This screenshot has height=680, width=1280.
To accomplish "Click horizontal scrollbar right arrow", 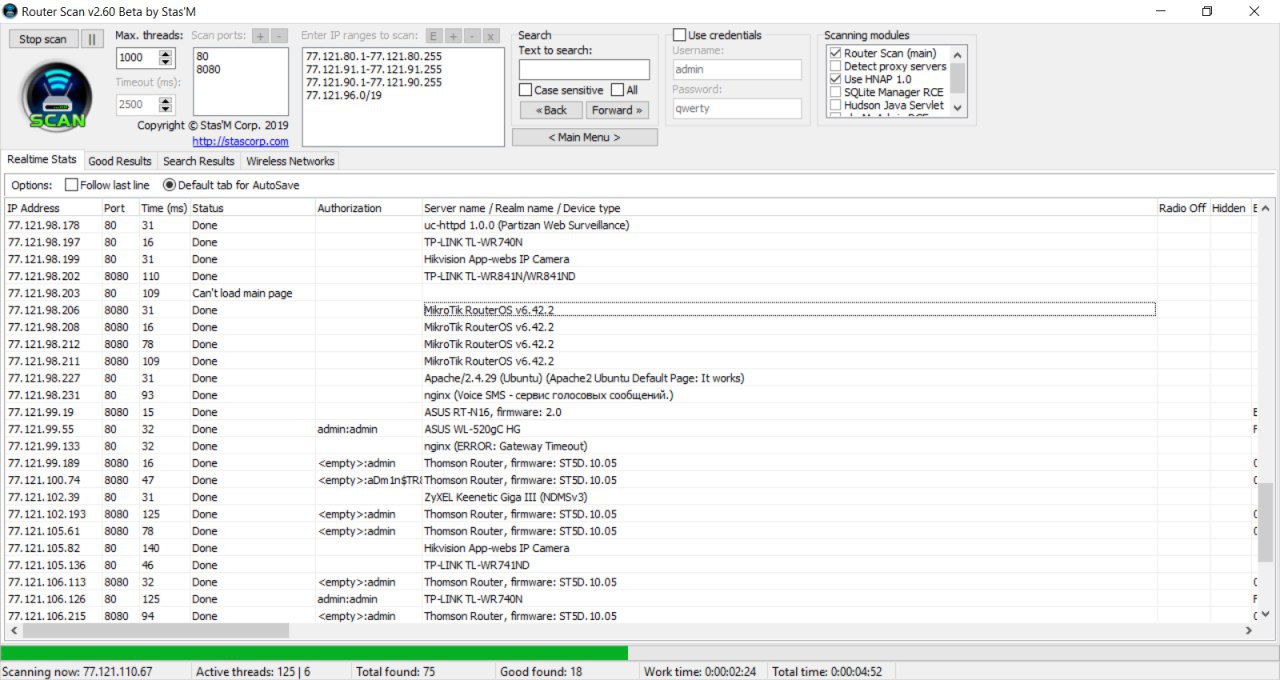I will point(1249,631).
